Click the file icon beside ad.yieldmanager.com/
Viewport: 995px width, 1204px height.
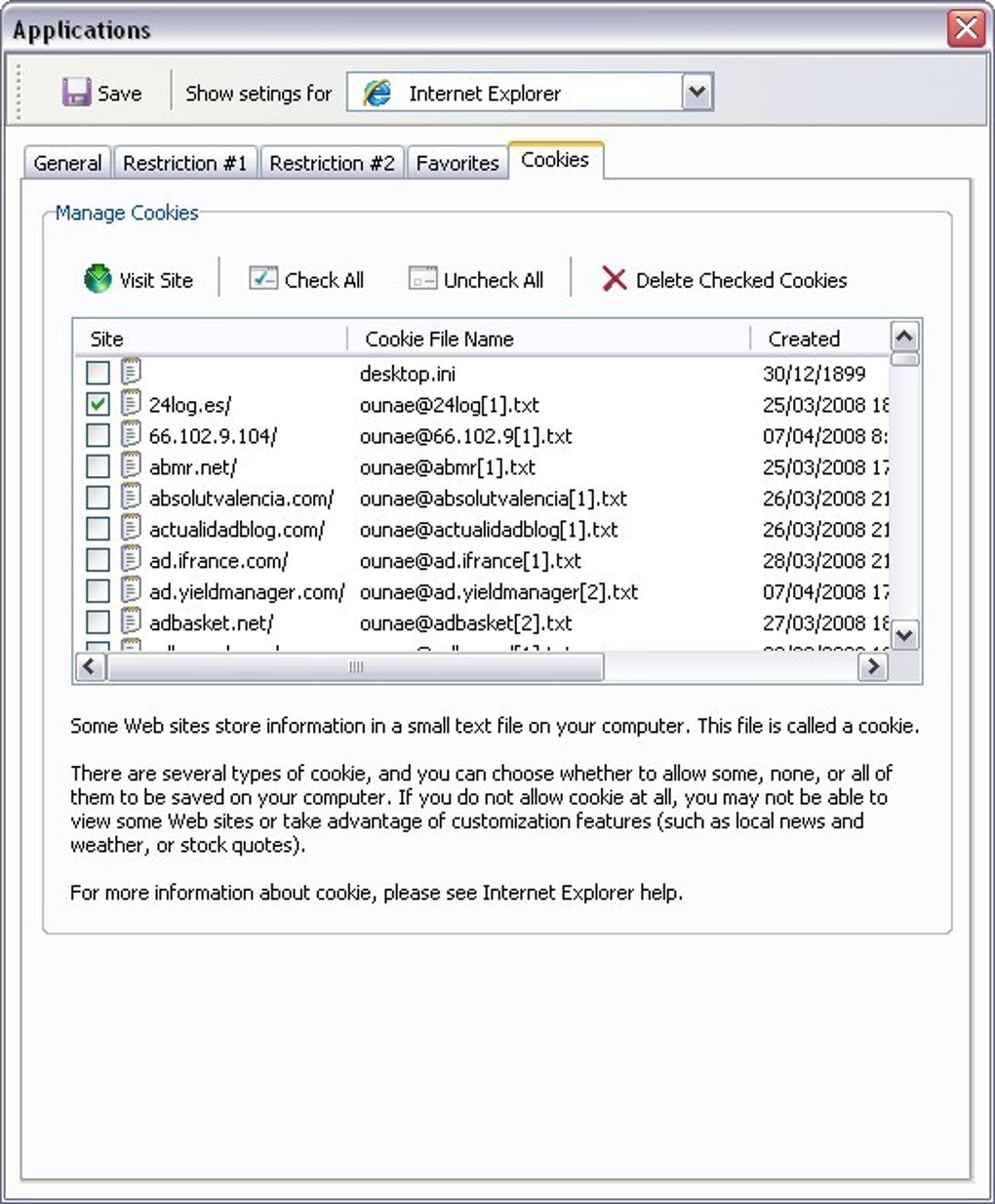coord(132,590)
